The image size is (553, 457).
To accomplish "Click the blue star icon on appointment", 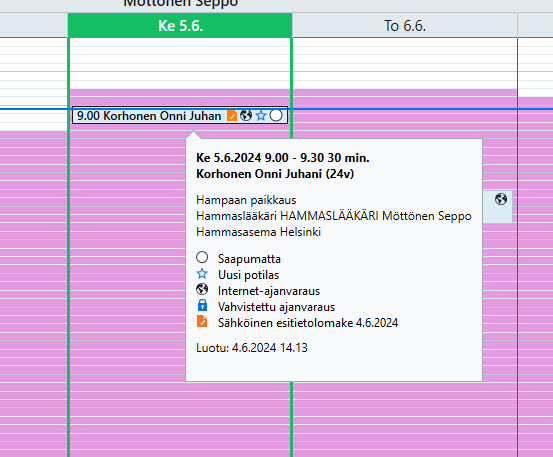I will pyautogui.click(x=261, y=115).
